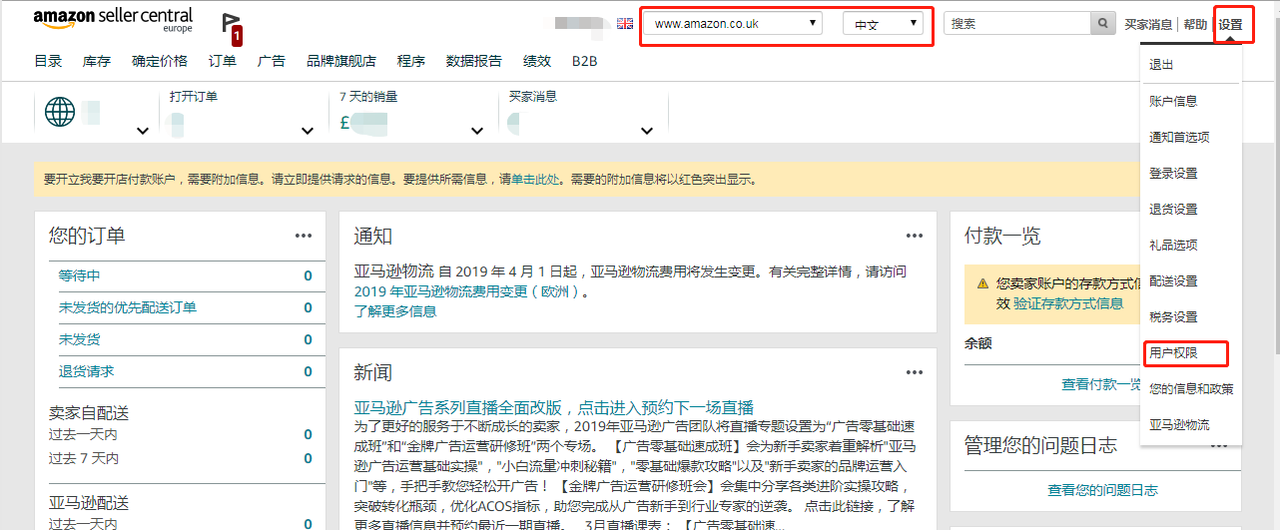Open the 订单 menu
Image resolution: width=1280 pixels, height=530 pixels.
point(222,61)
